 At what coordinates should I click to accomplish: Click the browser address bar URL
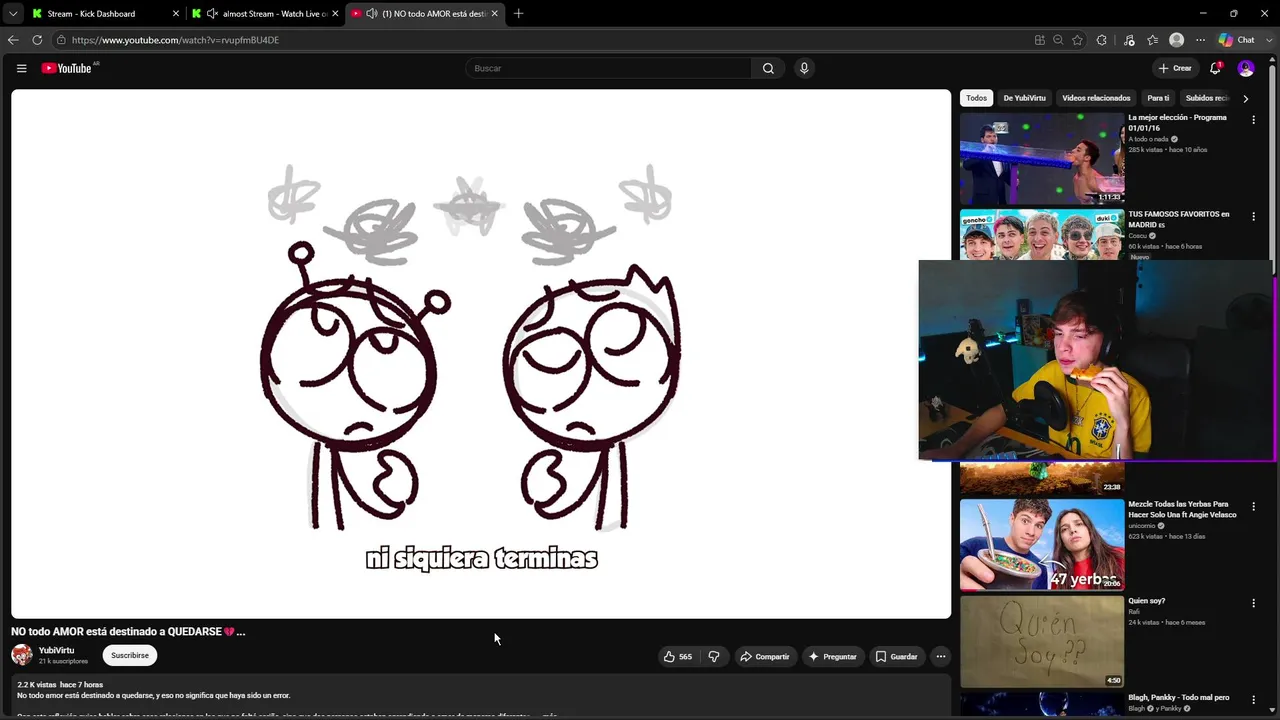point(175,40)
